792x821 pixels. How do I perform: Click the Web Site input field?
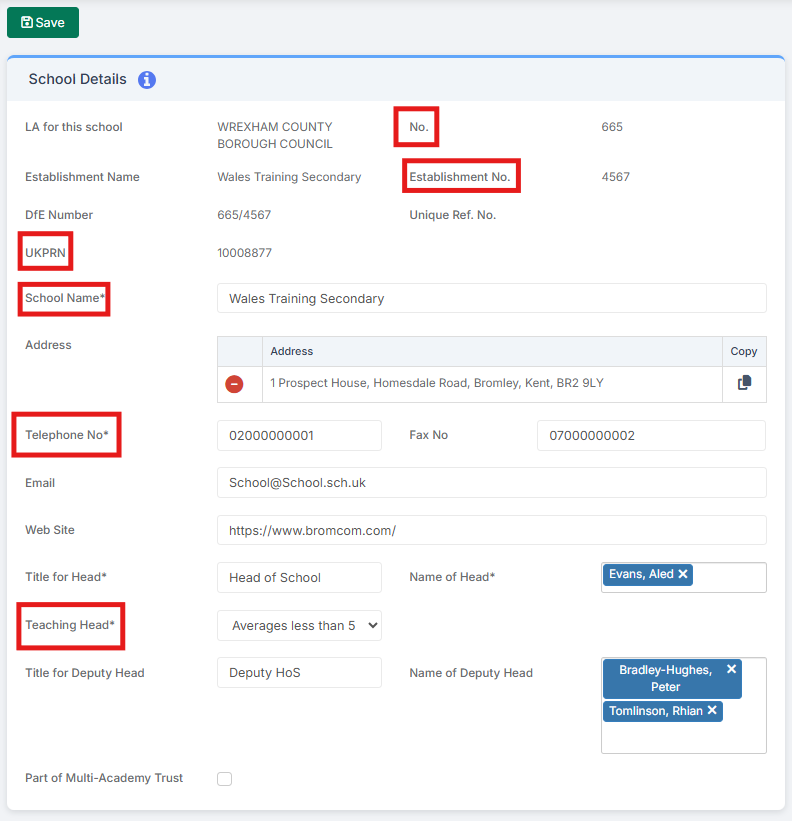coord(492,530)
